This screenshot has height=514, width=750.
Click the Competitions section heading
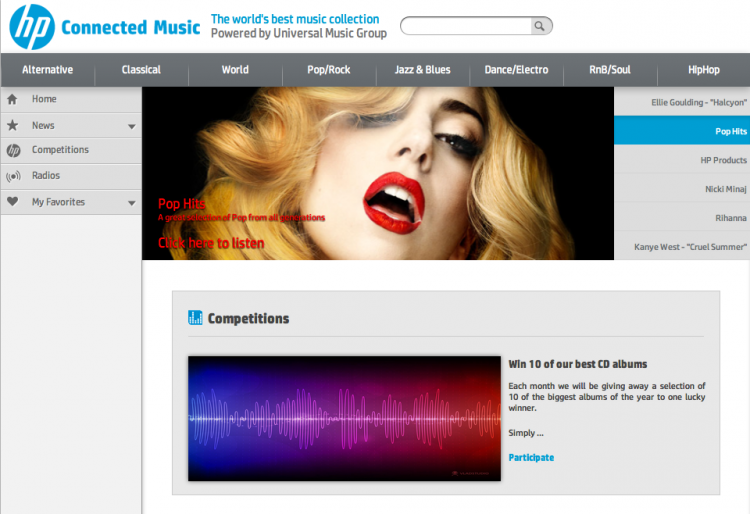click(x=248, y=318)
